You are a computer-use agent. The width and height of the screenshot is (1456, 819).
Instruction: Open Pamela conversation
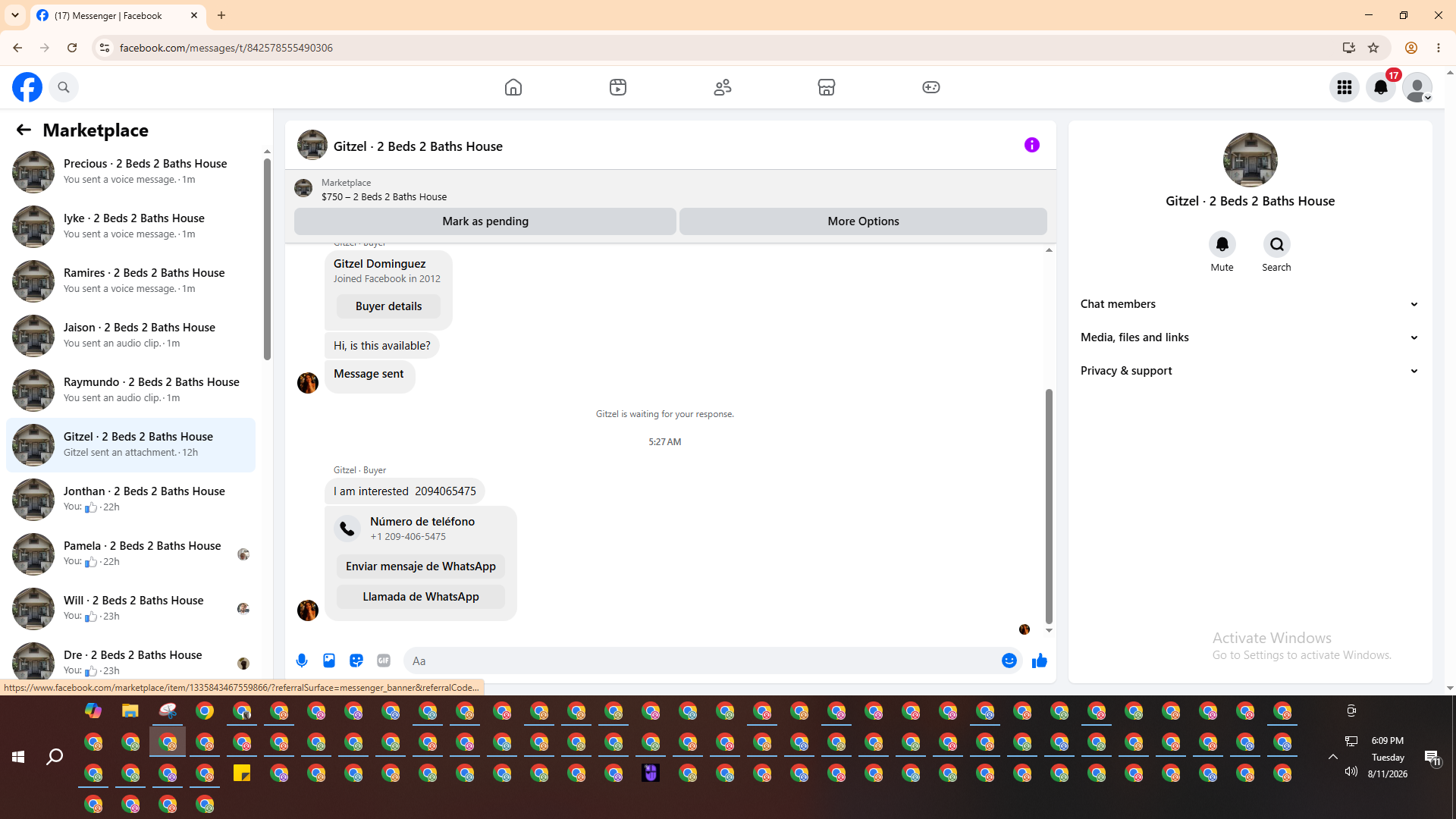130,554
